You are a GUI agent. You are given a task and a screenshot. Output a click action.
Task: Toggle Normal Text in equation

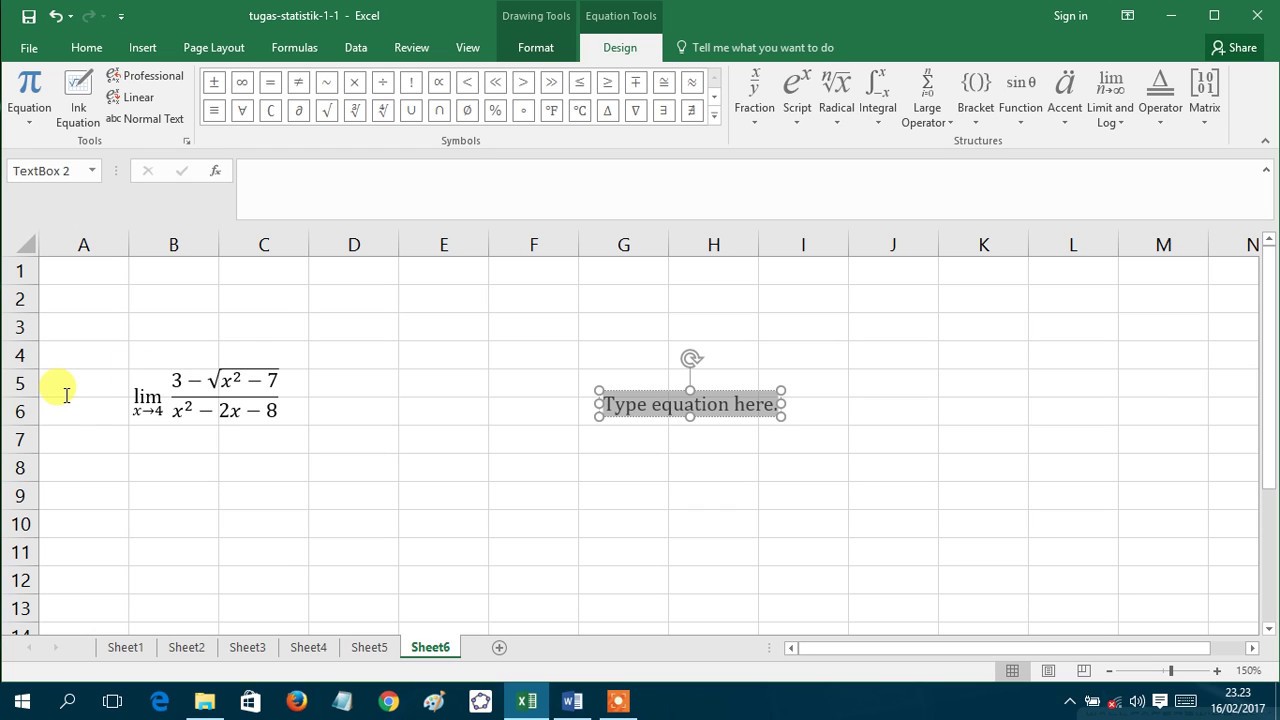(145, 118)
